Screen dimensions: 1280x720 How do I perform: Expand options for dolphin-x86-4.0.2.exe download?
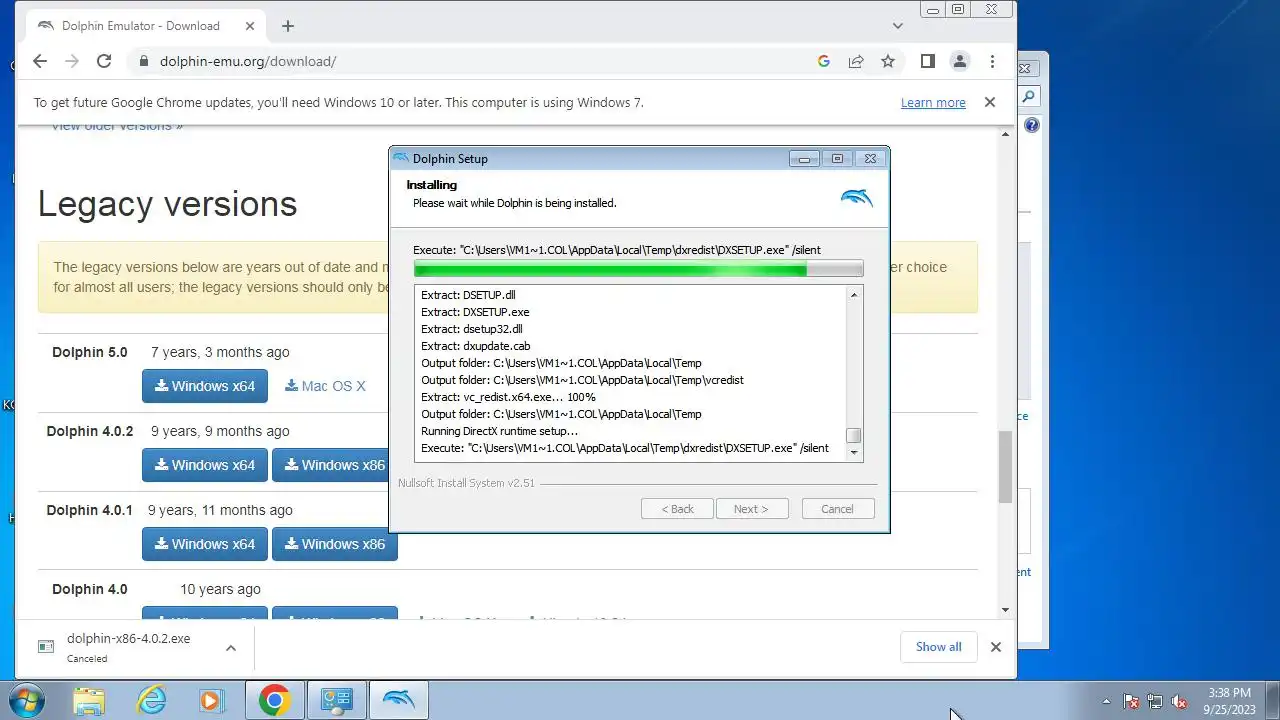point(231,647)
